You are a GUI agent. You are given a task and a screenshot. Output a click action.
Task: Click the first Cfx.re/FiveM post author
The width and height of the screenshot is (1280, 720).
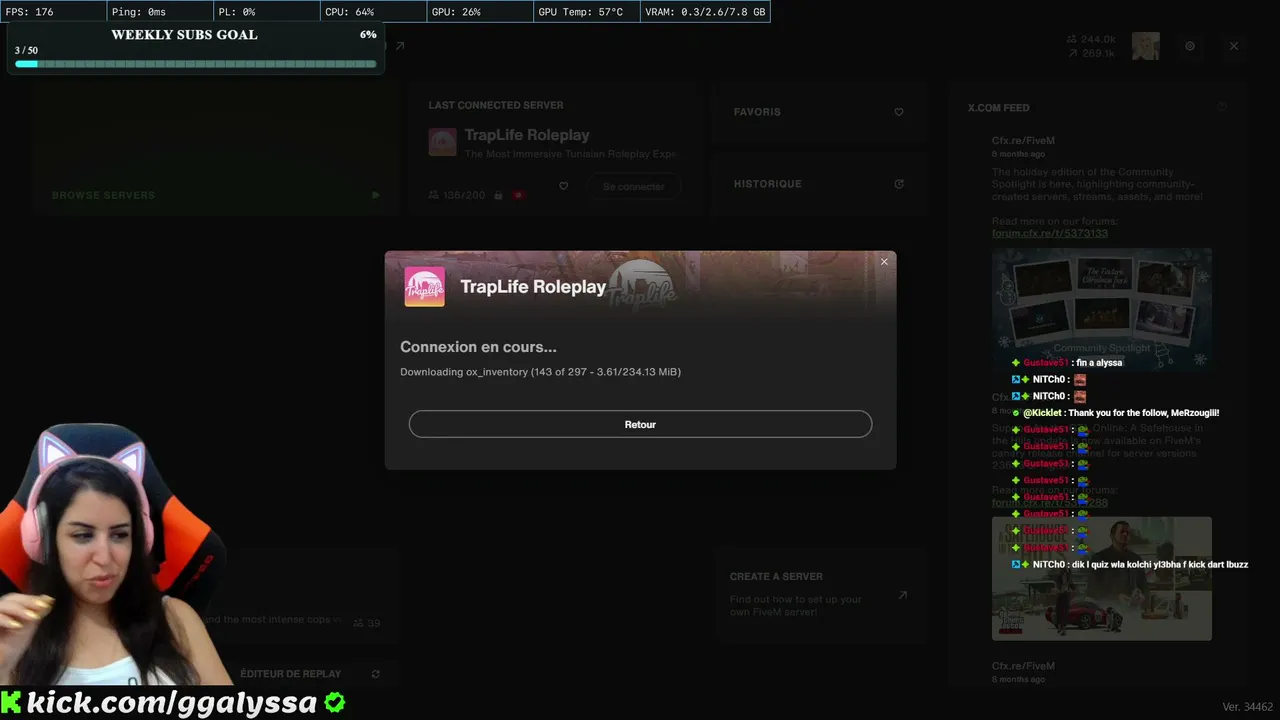(x=1023, y=141)
